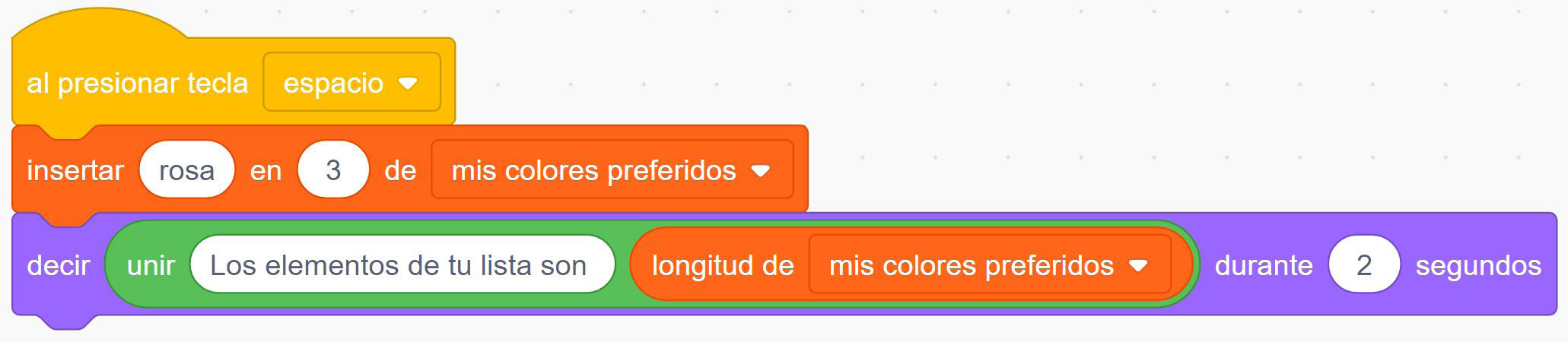Select the seconds field containing "2"
The image size is (1568, 342).
click(1363, 265)
